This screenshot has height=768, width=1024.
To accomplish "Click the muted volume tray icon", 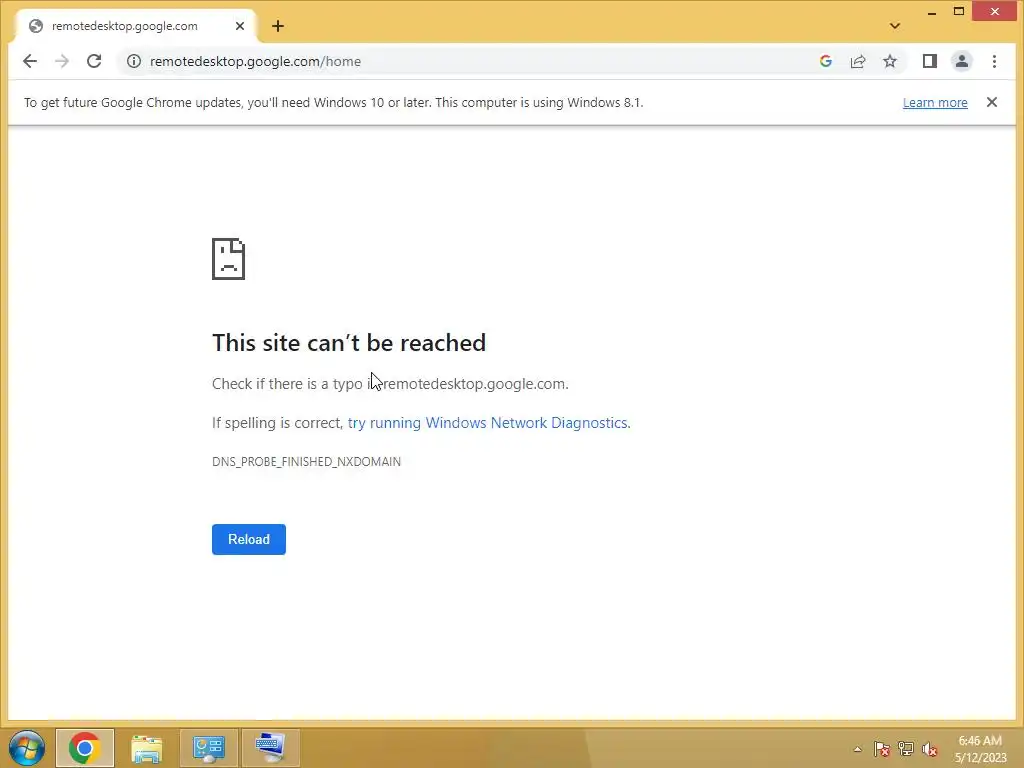I will 929,749.
